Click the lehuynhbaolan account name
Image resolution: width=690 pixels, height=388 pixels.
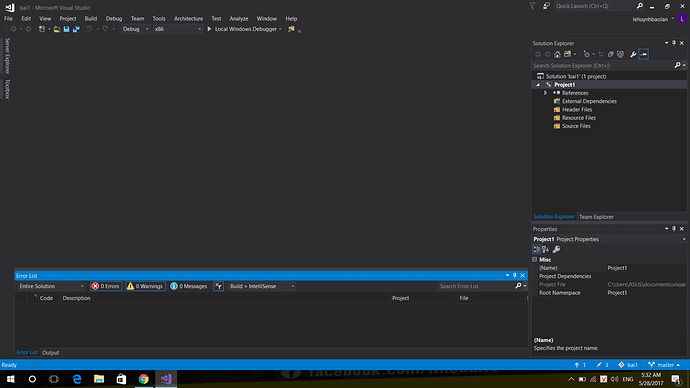pyautogui.click(x=650, y=19)
